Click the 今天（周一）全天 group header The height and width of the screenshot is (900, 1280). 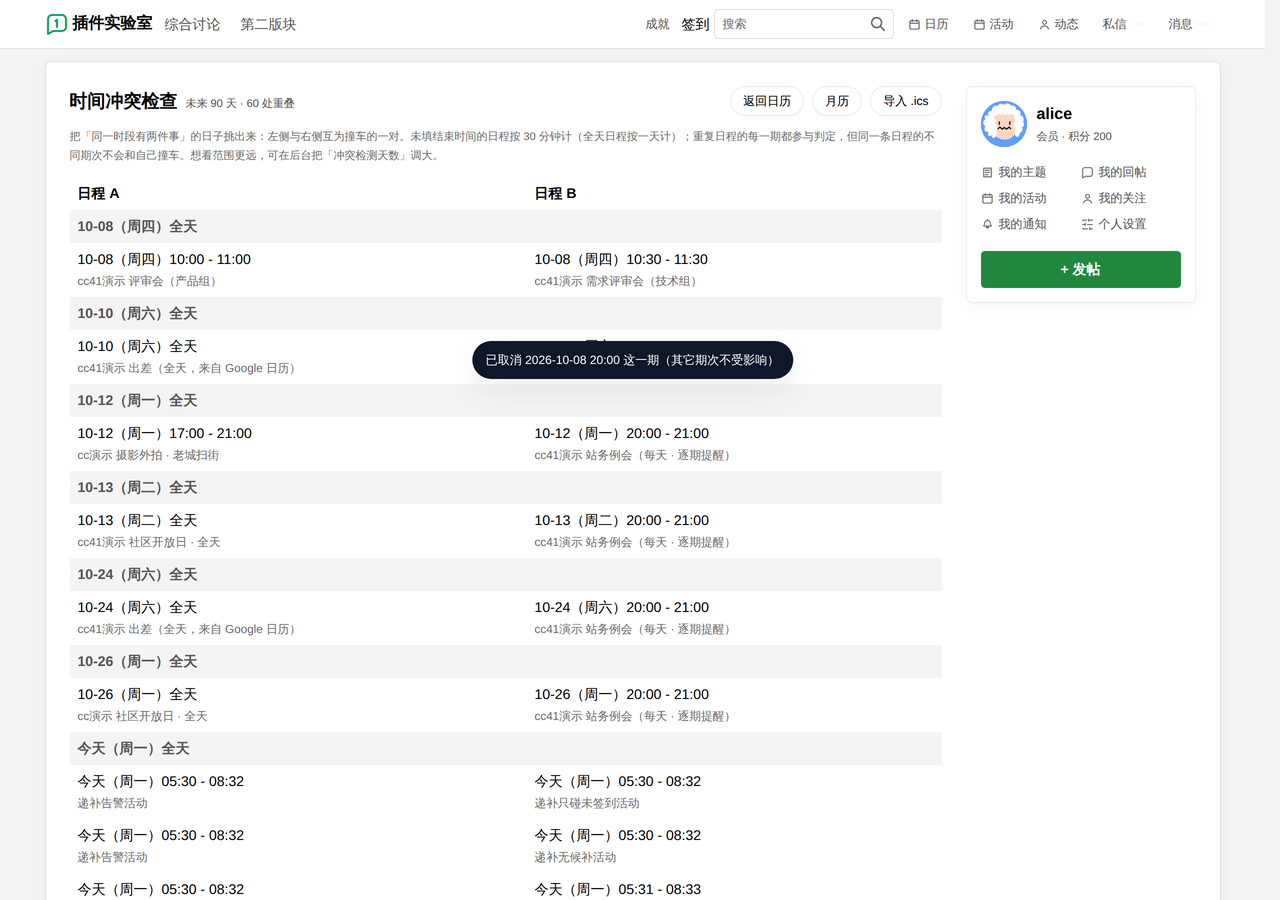click(506, 748)
